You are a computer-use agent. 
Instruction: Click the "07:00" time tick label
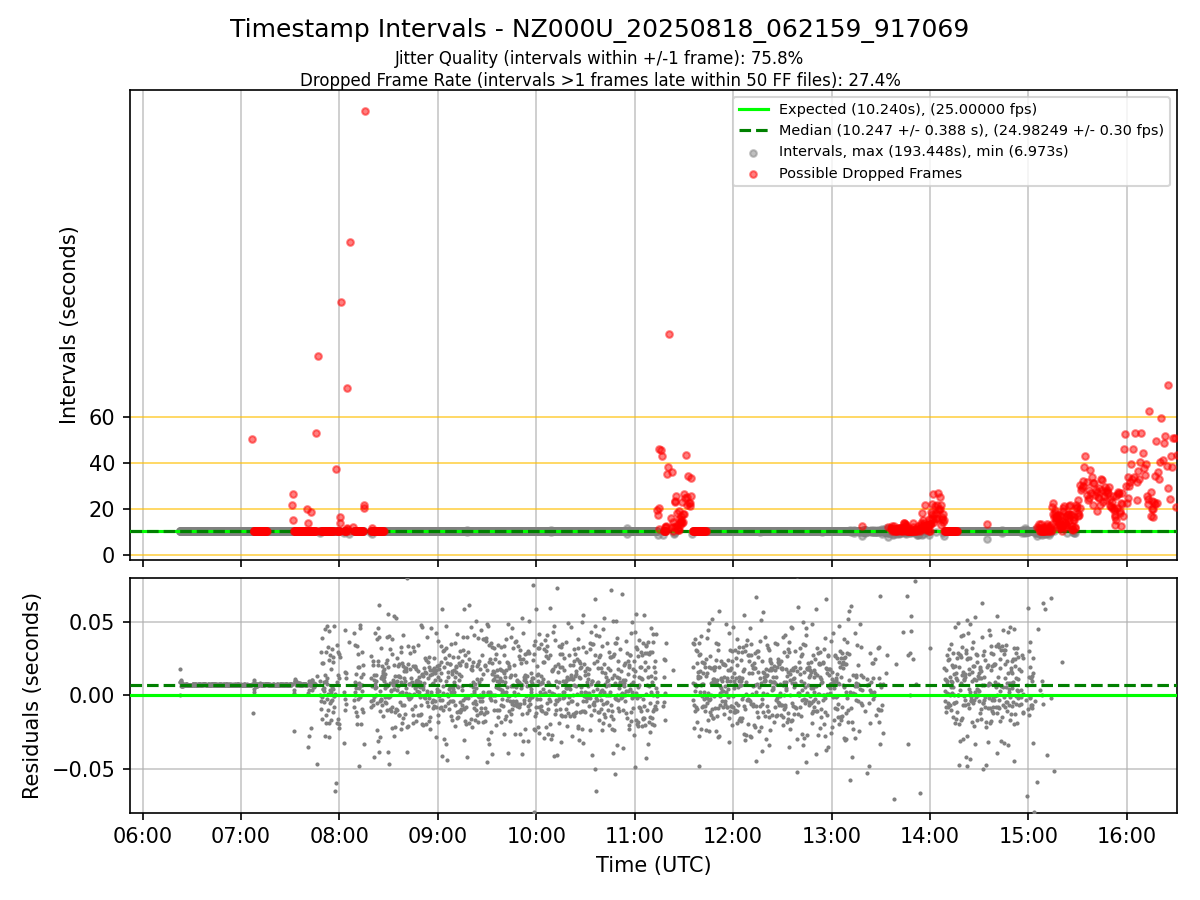pos(241,836)
